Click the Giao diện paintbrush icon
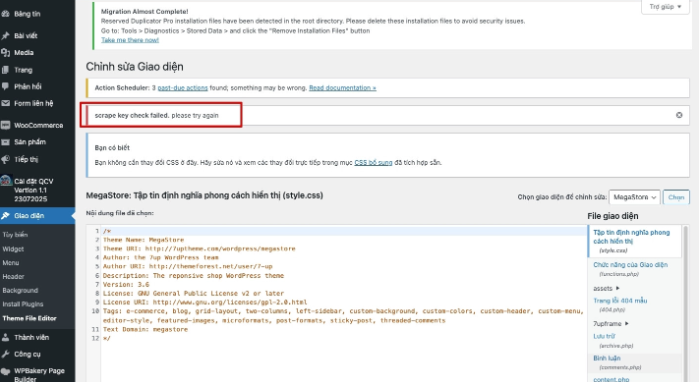Viewport: 699px width, 382px height. [x=5, y=216]
